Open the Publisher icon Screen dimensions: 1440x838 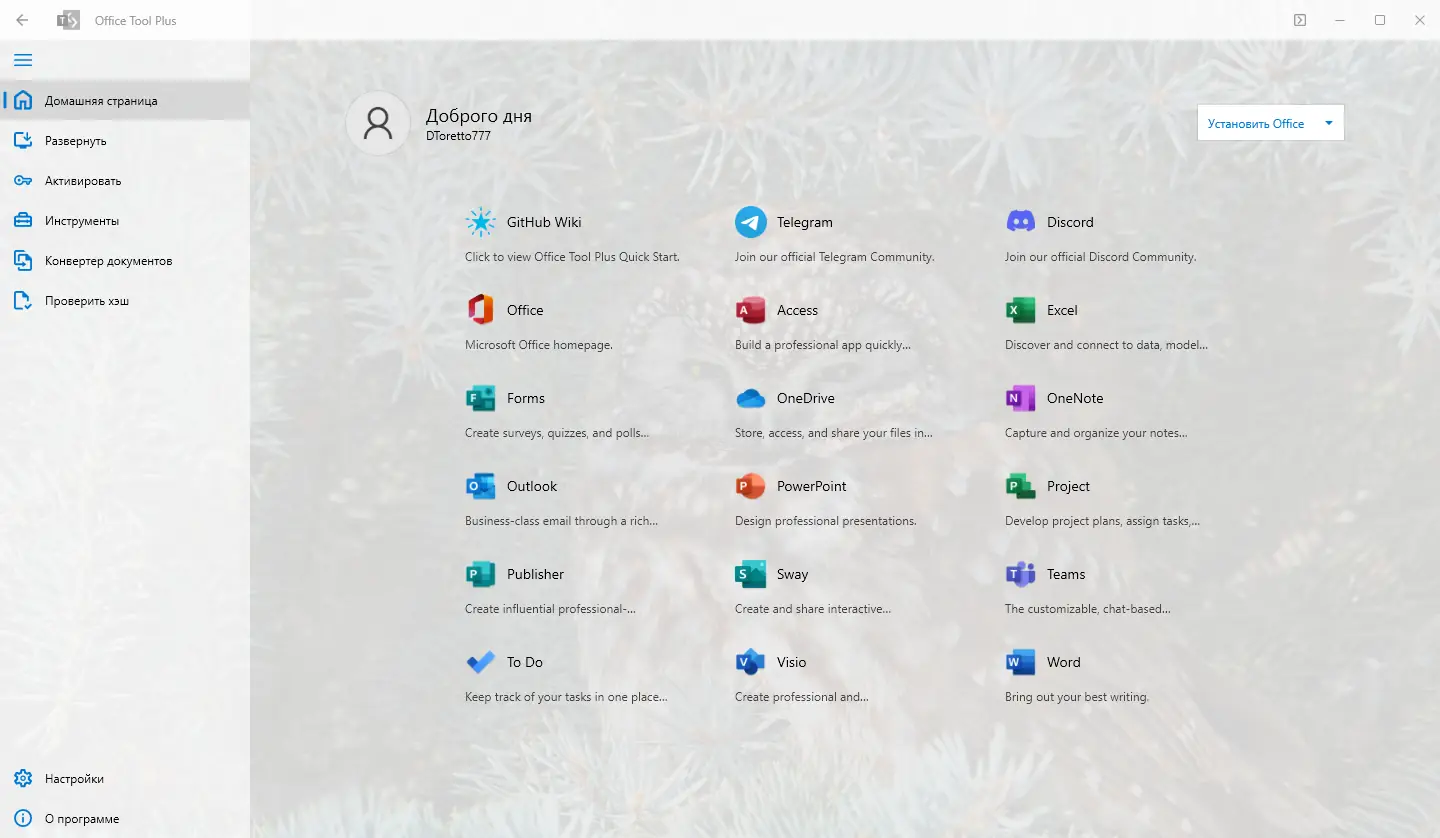(481, 574)
